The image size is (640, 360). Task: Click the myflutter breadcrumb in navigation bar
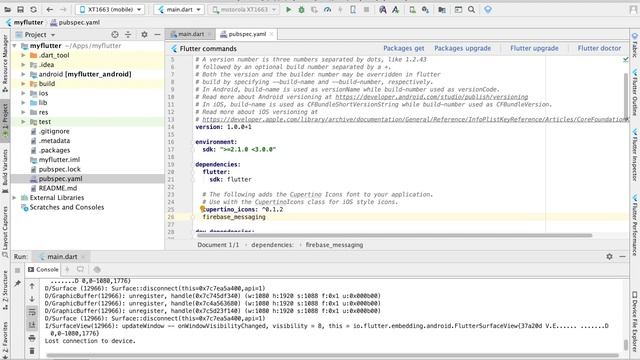point(24,22)
